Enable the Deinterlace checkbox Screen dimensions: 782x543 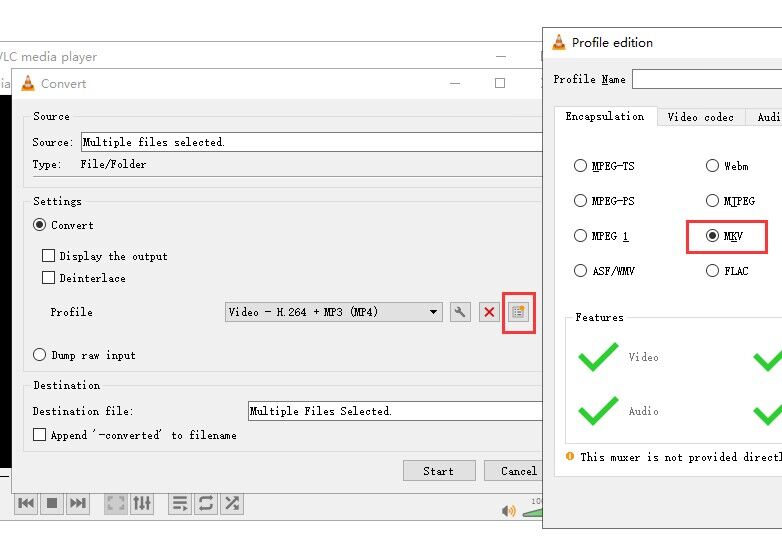point(48,278)
